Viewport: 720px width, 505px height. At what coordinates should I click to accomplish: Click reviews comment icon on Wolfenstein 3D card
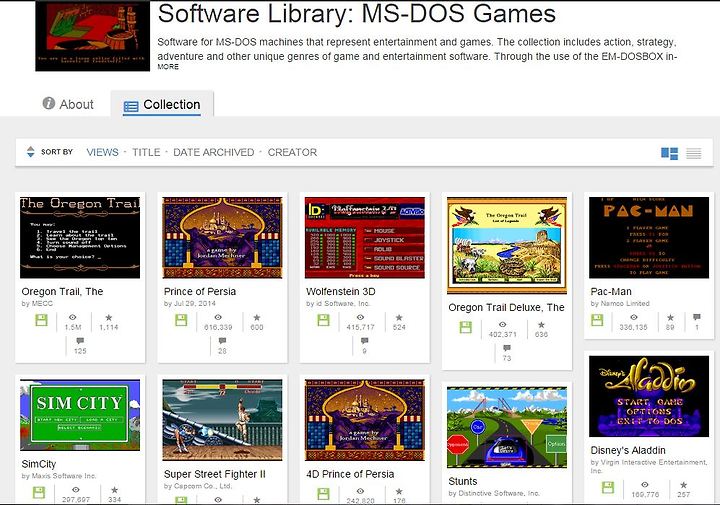(365, 341)
